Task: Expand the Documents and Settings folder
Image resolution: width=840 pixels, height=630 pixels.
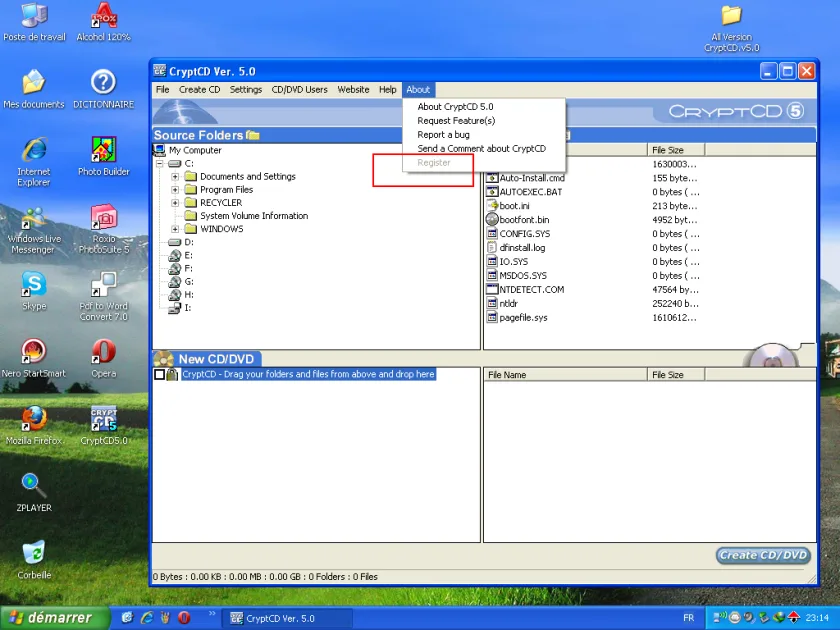Action: (x=175, y=176)
